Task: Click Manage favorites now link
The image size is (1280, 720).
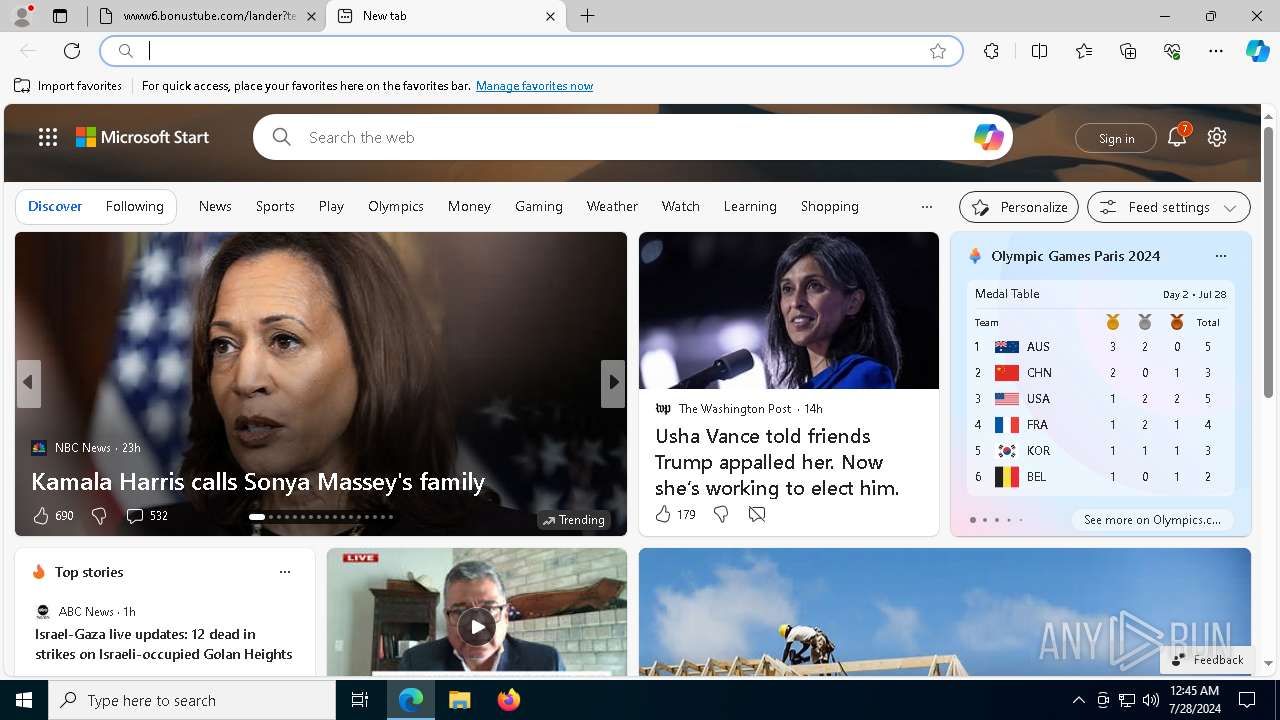Action: coord(534,86)
